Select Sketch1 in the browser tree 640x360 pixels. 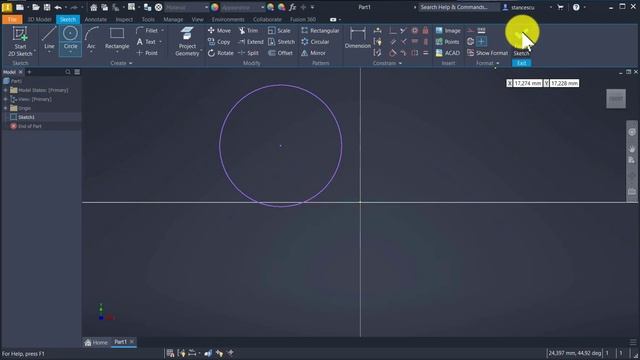[26, 117]
